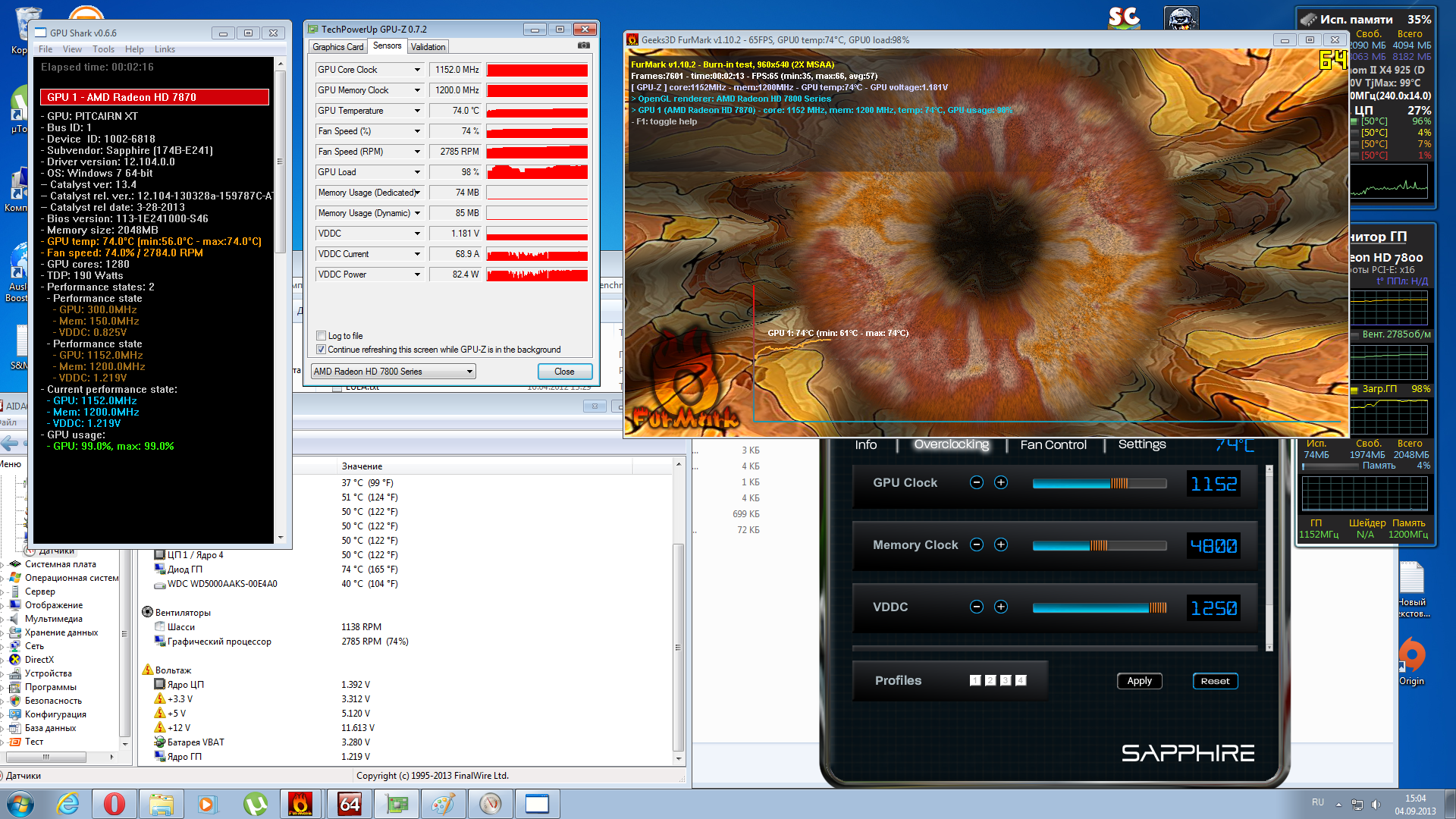Click the GPU Clock slider bar
Screen dimensions: 1456x819
click(1099, 483)
